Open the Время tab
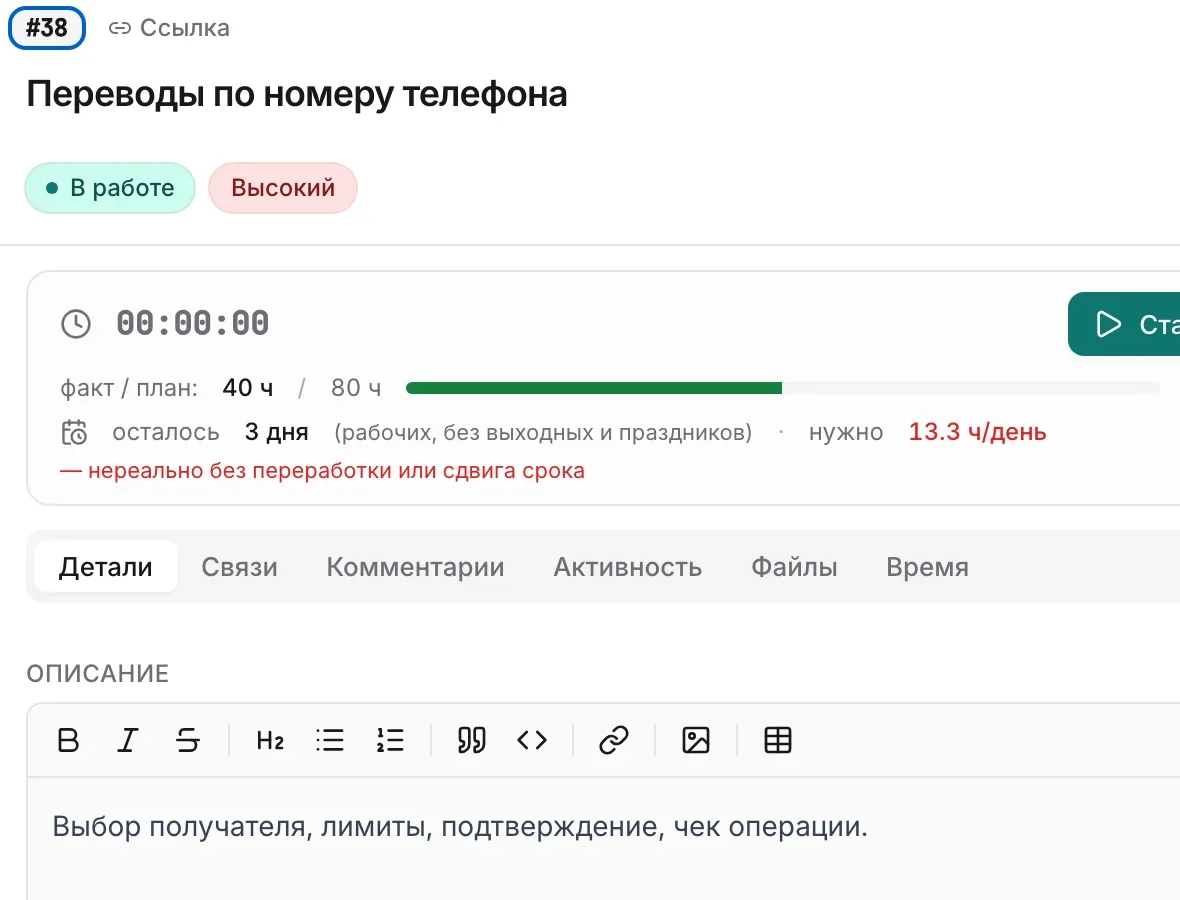 point(927,567)
